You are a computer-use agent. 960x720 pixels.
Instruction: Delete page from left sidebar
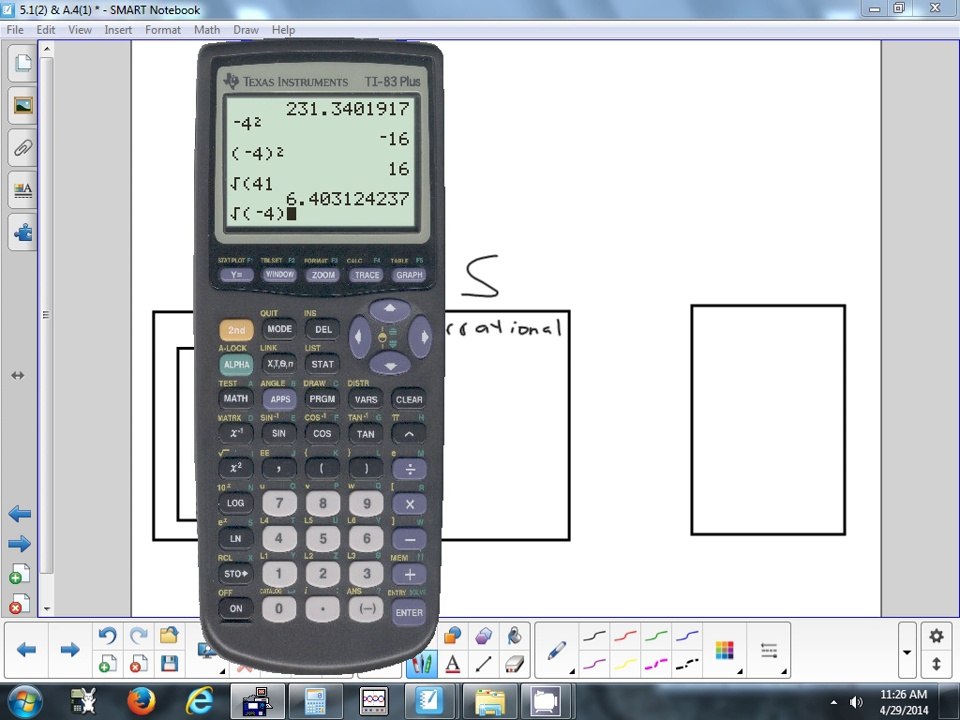click(x=20, y=604)
